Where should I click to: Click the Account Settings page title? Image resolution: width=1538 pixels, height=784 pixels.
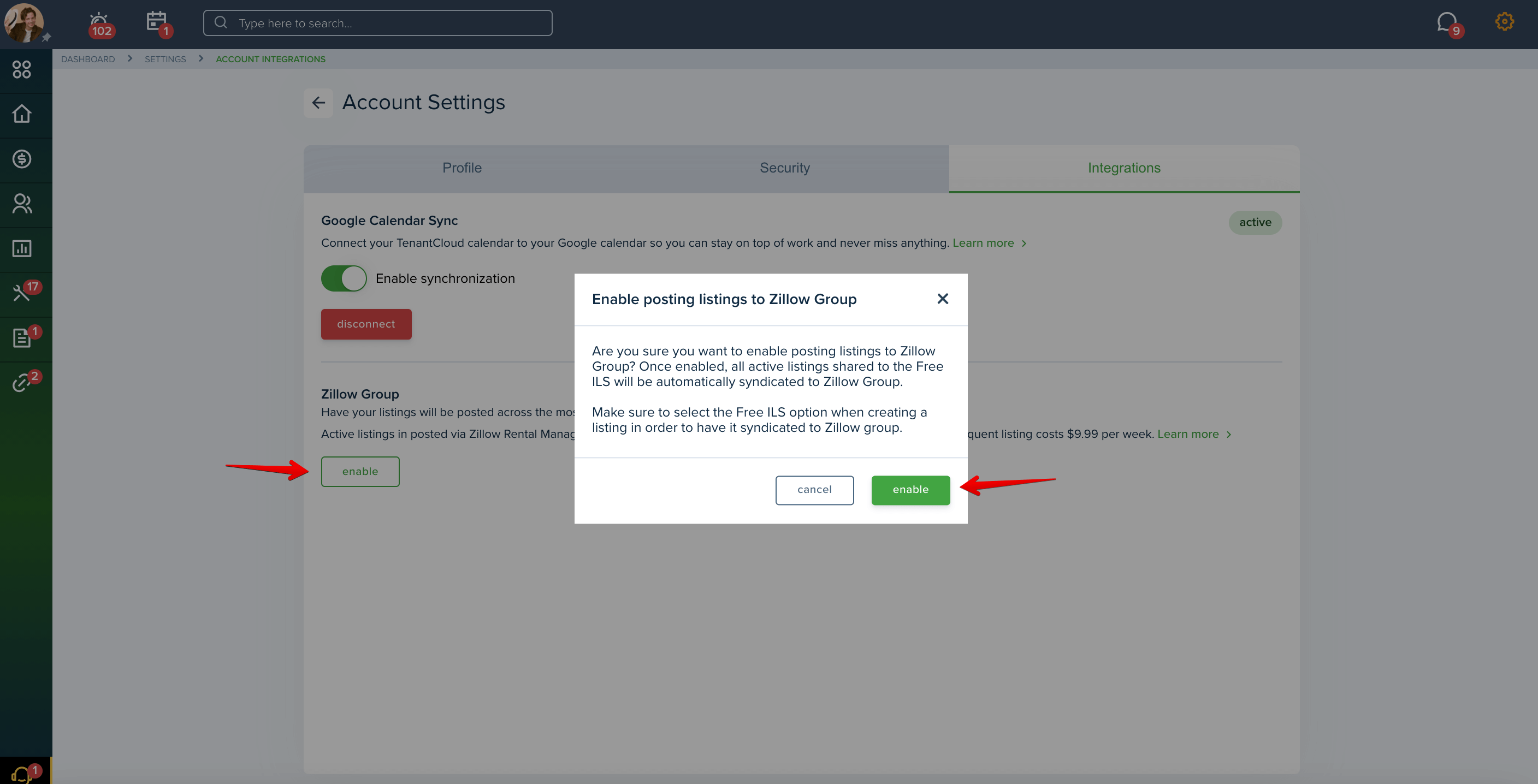click(423, 103)
